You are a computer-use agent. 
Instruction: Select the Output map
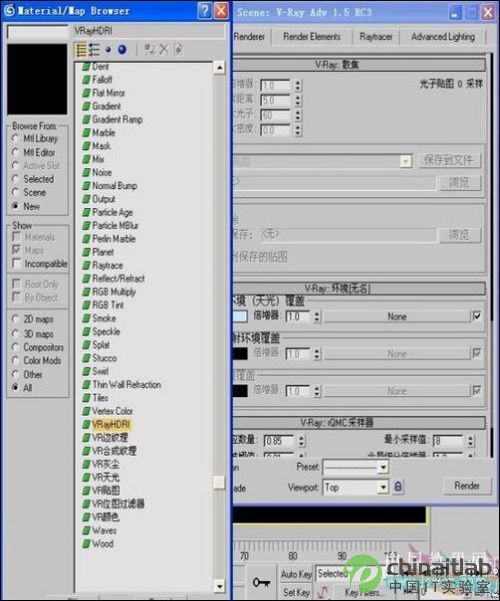[104, 199]
